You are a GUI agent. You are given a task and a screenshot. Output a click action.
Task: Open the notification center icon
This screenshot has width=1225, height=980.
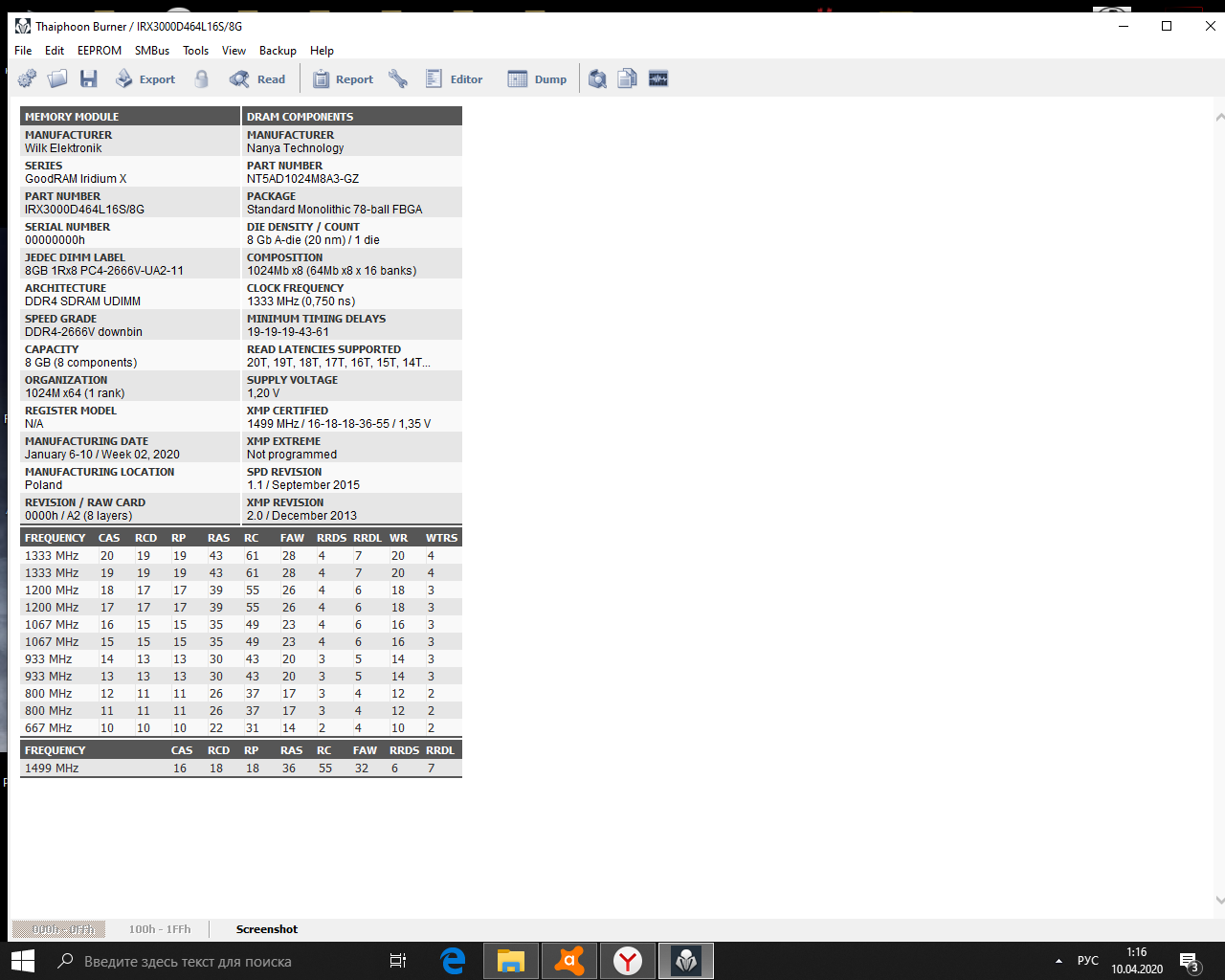pyautogui.click(x=1190, y=961)
